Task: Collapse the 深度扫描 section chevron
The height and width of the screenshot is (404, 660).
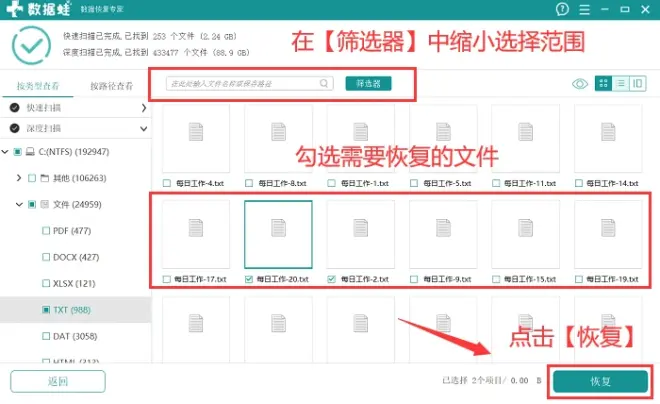Action: 144,128
